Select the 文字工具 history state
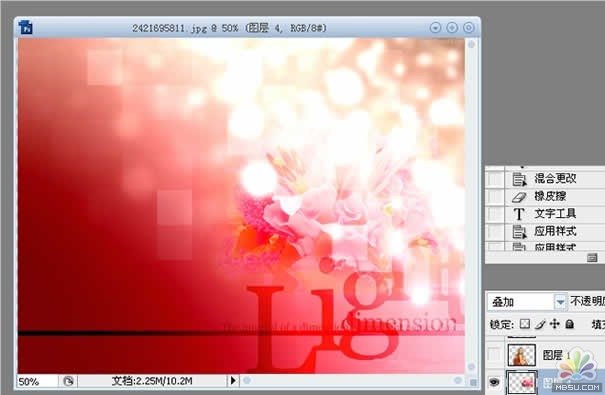605x395 pixels. [x=555, y=213]
